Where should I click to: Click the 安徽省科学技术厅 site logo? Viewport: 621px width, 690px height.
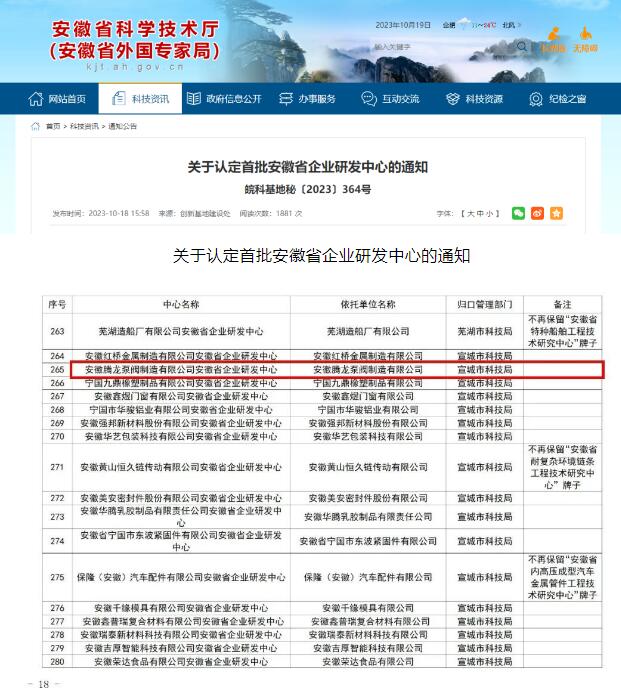click(x=134, y=46)
